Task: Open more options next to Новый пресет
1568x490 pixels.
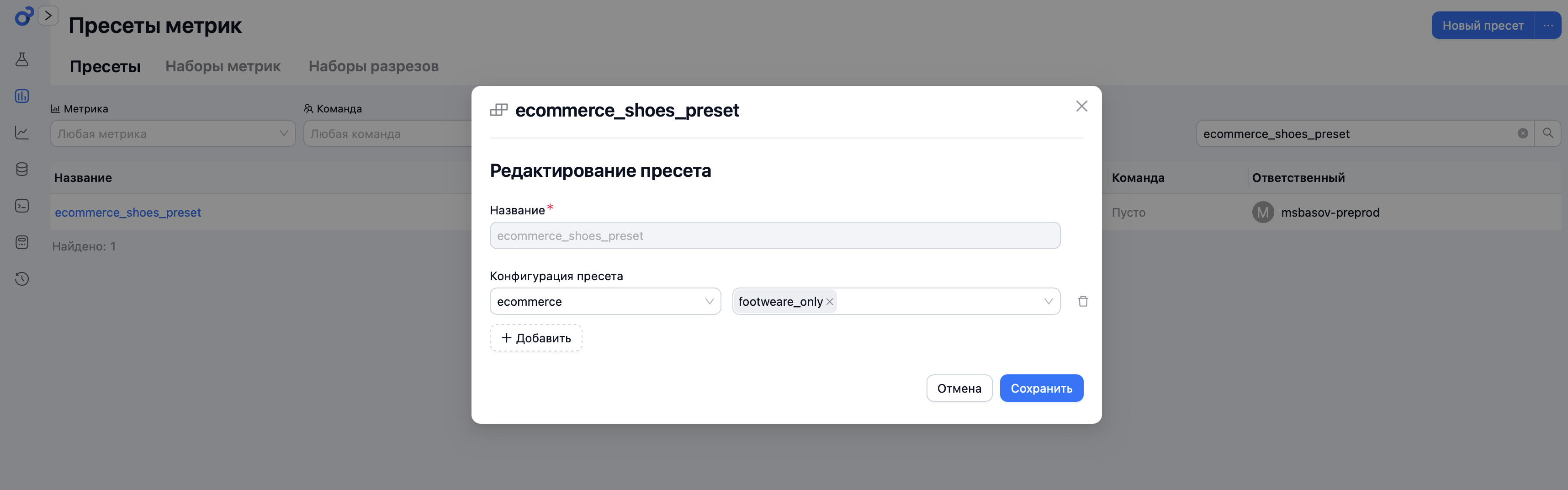Action: (1548, 26)
